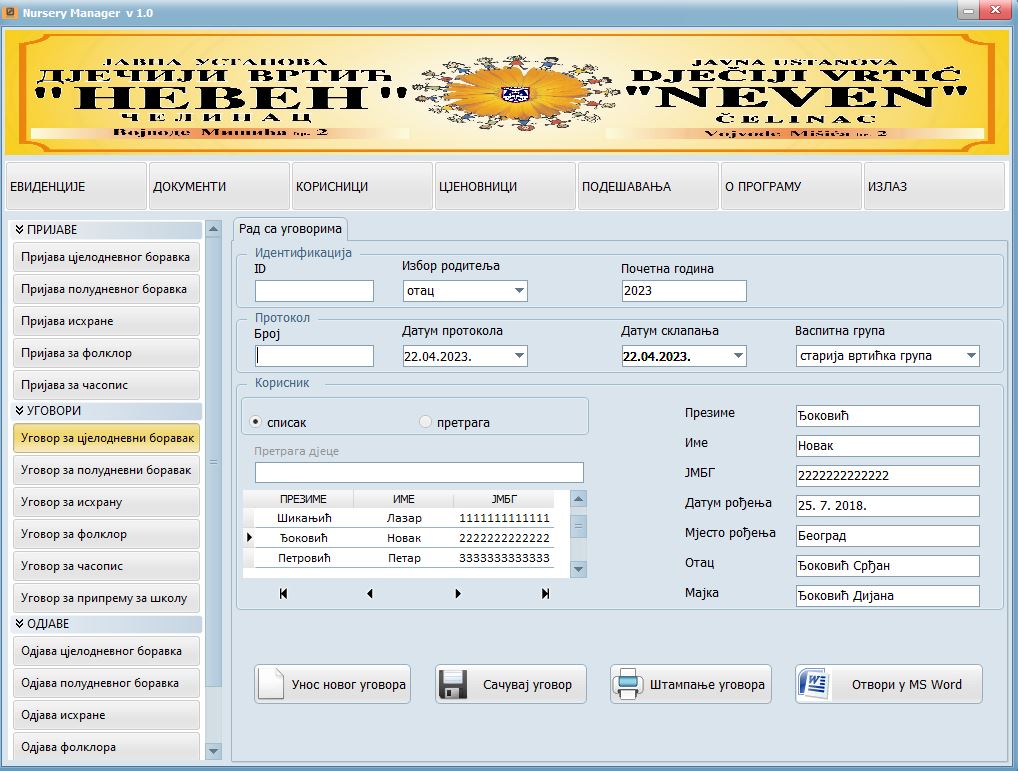The width and height of the screenshot is (1018, 771).
Task: Open the Датум протокола date picker
Action: point(519,356)
